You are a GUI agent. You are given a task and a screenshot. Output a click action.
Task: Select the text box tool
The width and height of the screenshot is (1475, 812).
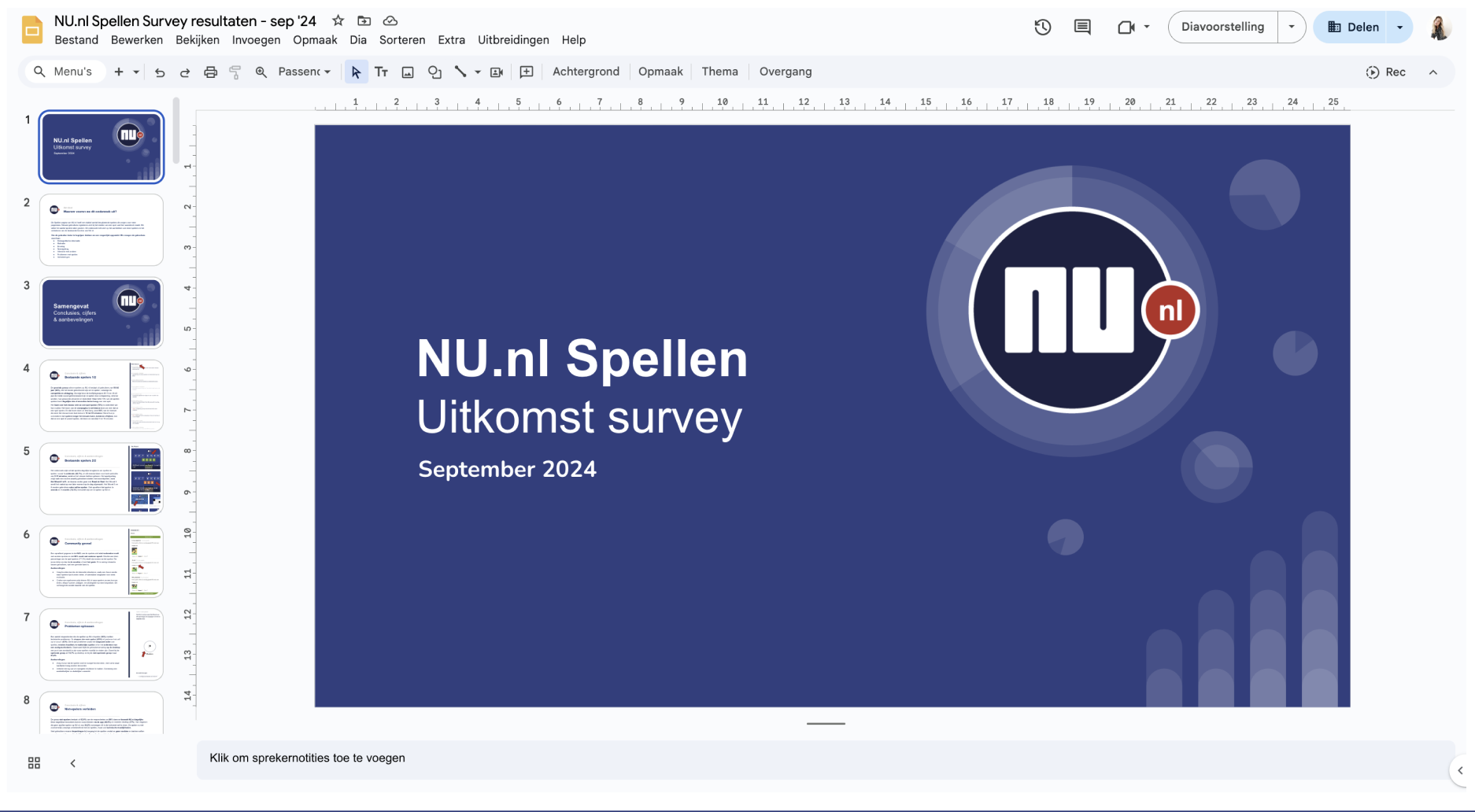382,72
